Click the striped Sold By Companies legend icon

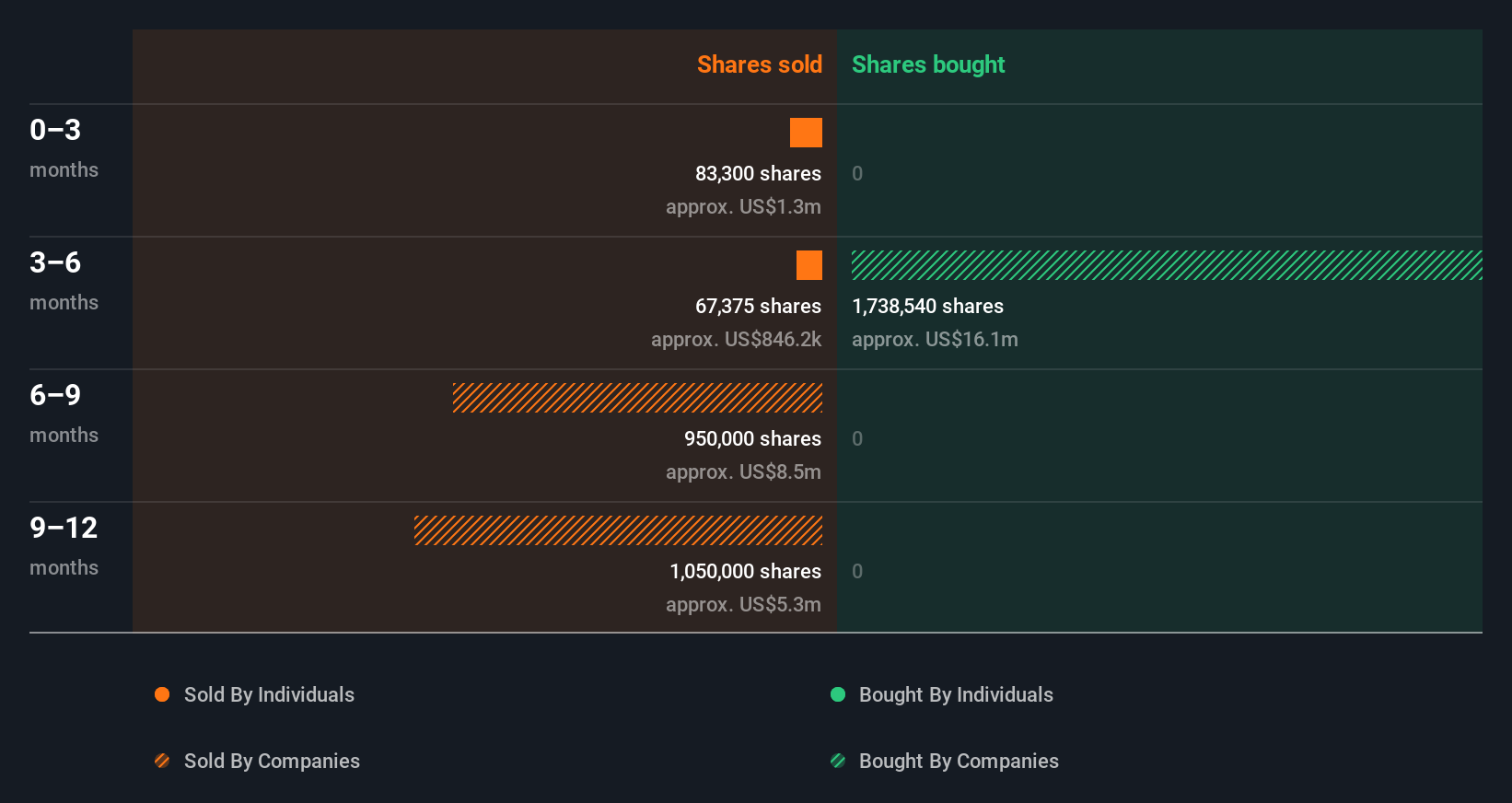(162, 761)
